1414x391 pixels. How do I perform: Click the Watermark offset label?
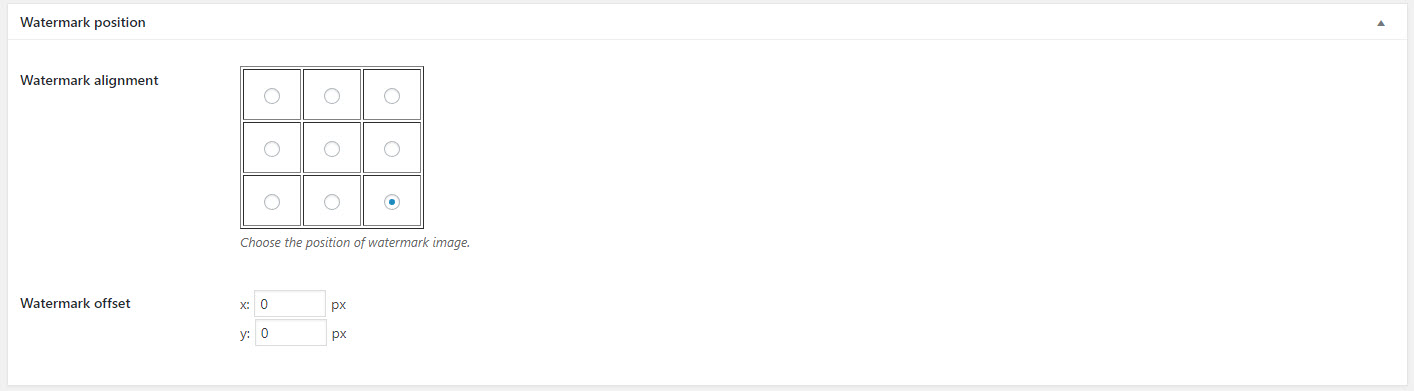tap(75, 303)
